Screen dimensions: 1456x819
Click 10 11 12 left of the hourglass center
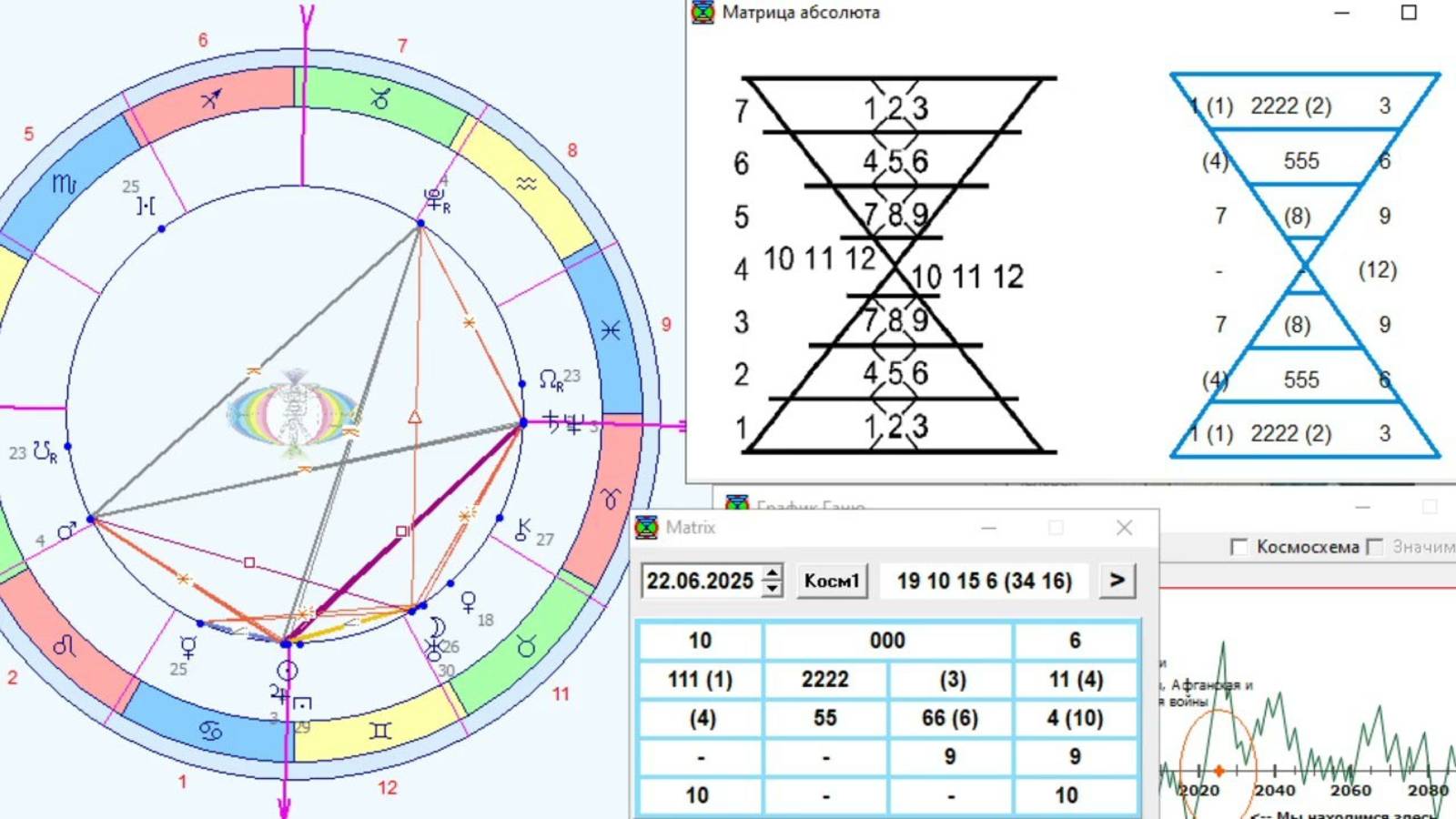819,258
